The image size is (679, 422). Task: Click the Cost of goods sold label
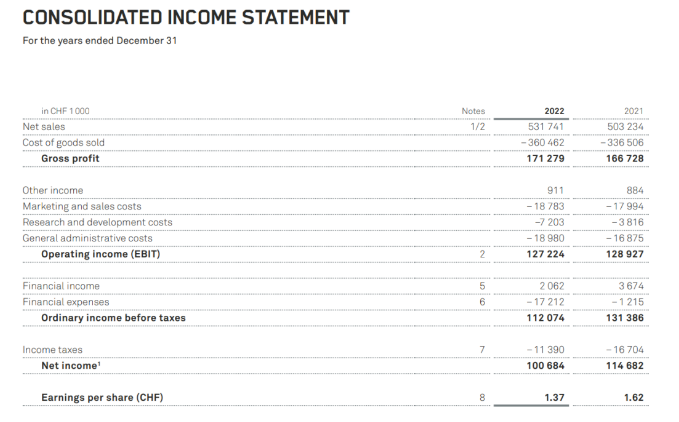[63, 142]
